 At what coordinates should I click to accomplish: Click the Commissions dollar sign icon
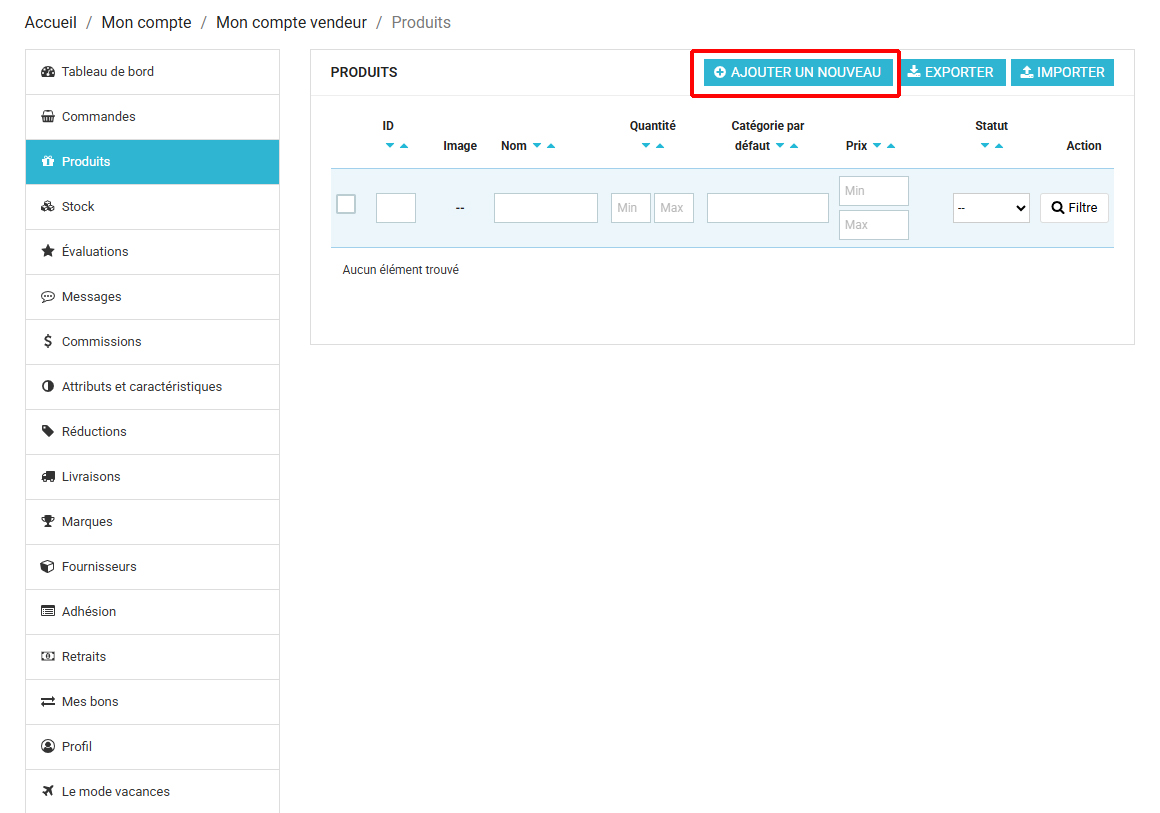(x=48, y=342)
